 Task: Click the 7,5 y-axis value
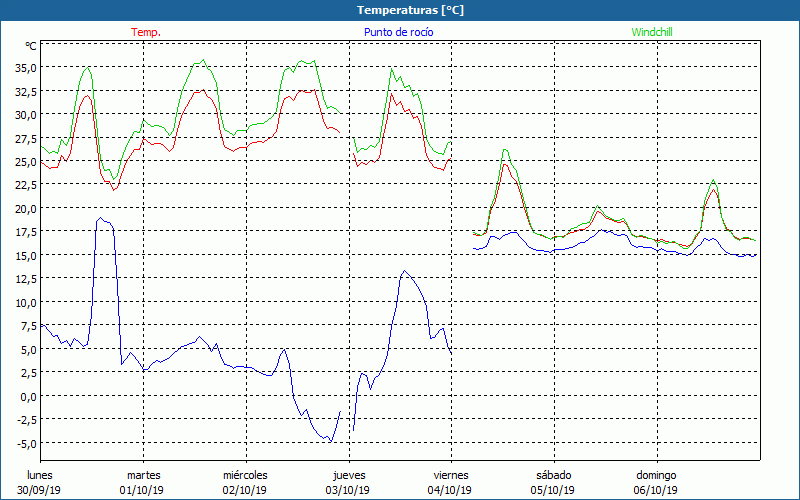click(x=29, y=326)
